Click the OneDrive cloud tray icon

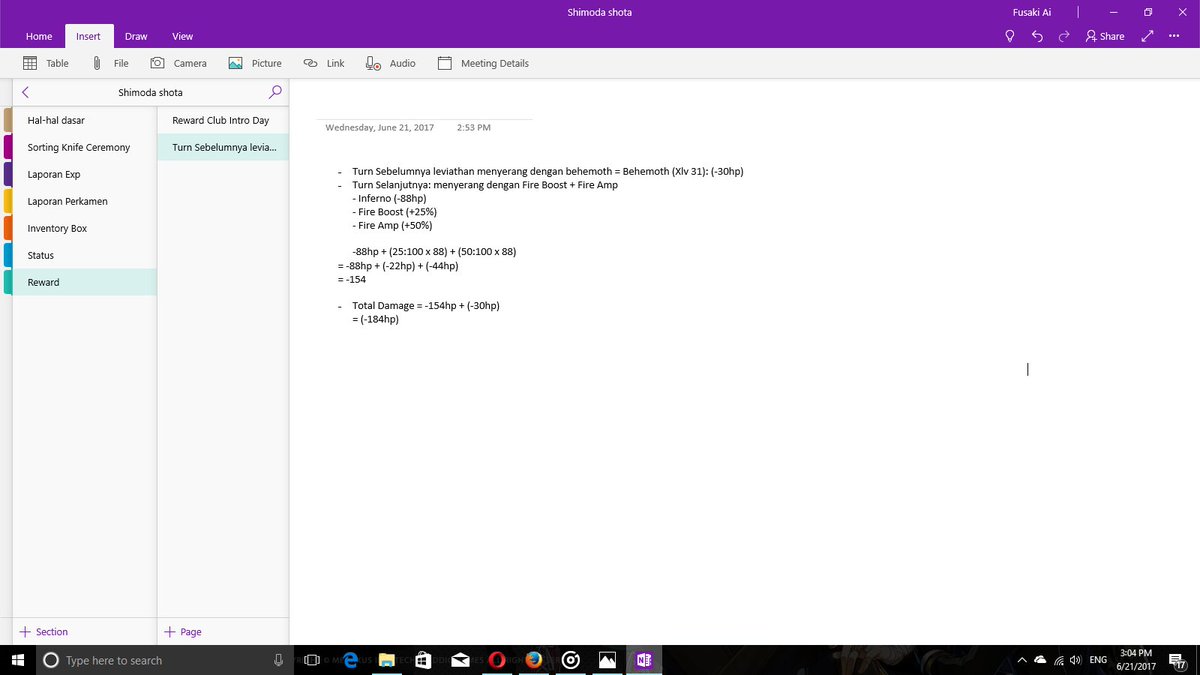(x=1040, y=660)
